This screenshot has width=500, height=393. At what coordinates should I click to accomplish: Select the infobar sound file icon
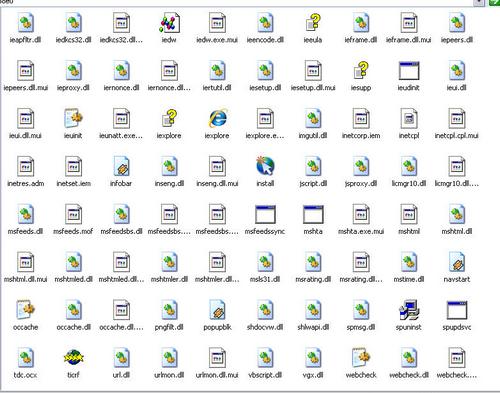[x=121, y=166]
